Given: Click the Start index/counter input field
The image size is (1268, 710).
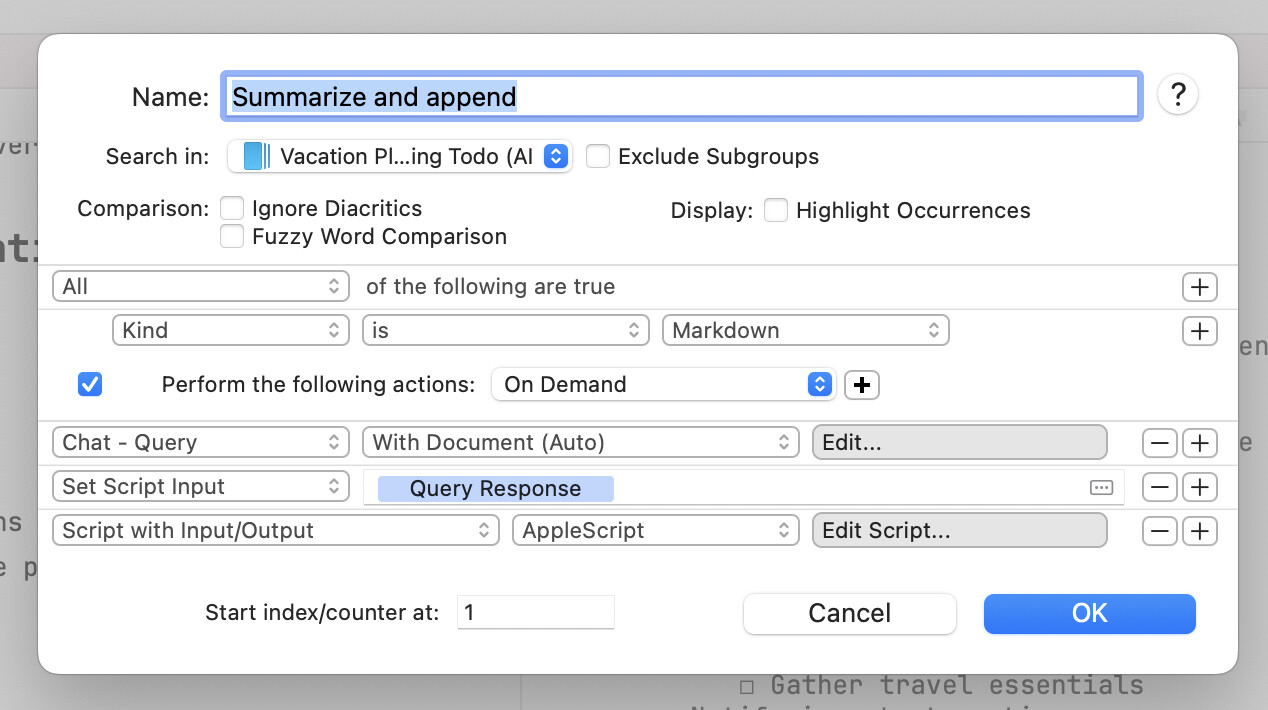Looking at the screenshot, I should (x=535, y=613).
